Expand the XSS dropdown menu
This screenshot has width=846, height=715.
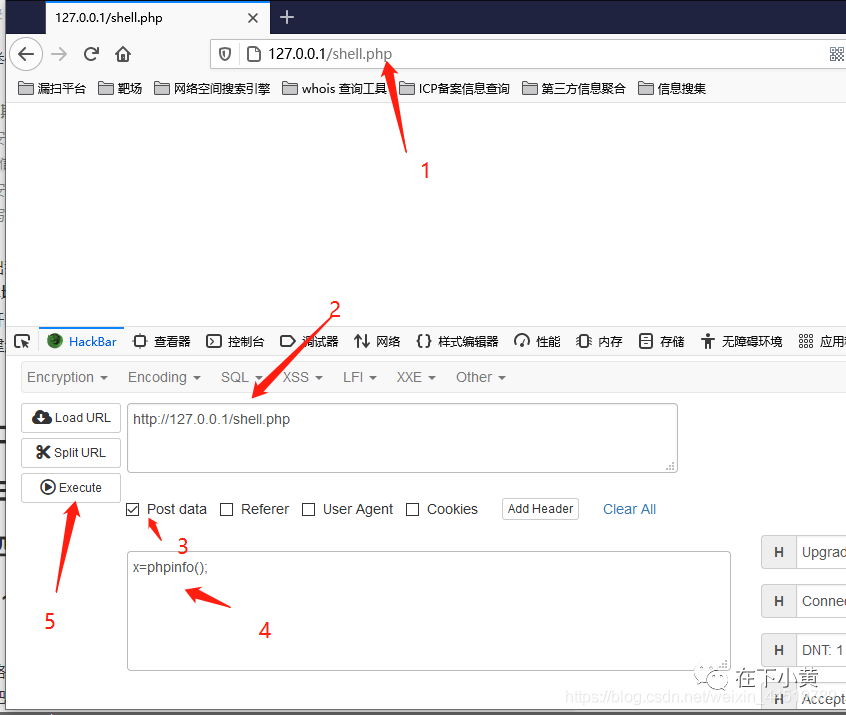303,377
